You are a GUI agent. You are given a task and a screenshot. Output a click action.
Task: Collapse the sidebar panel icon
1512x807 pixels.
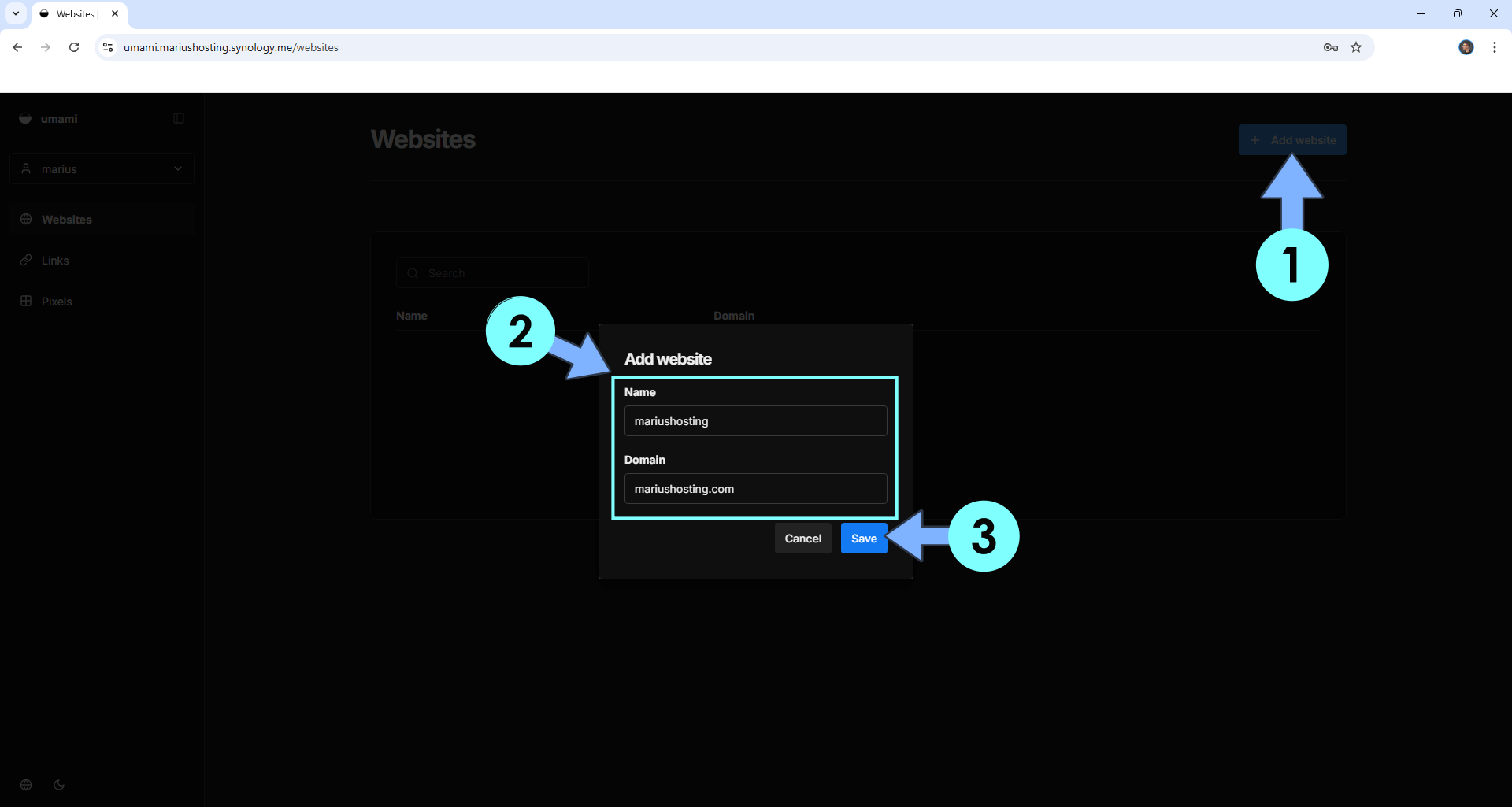pyautogui.click(x=179, y=118)
